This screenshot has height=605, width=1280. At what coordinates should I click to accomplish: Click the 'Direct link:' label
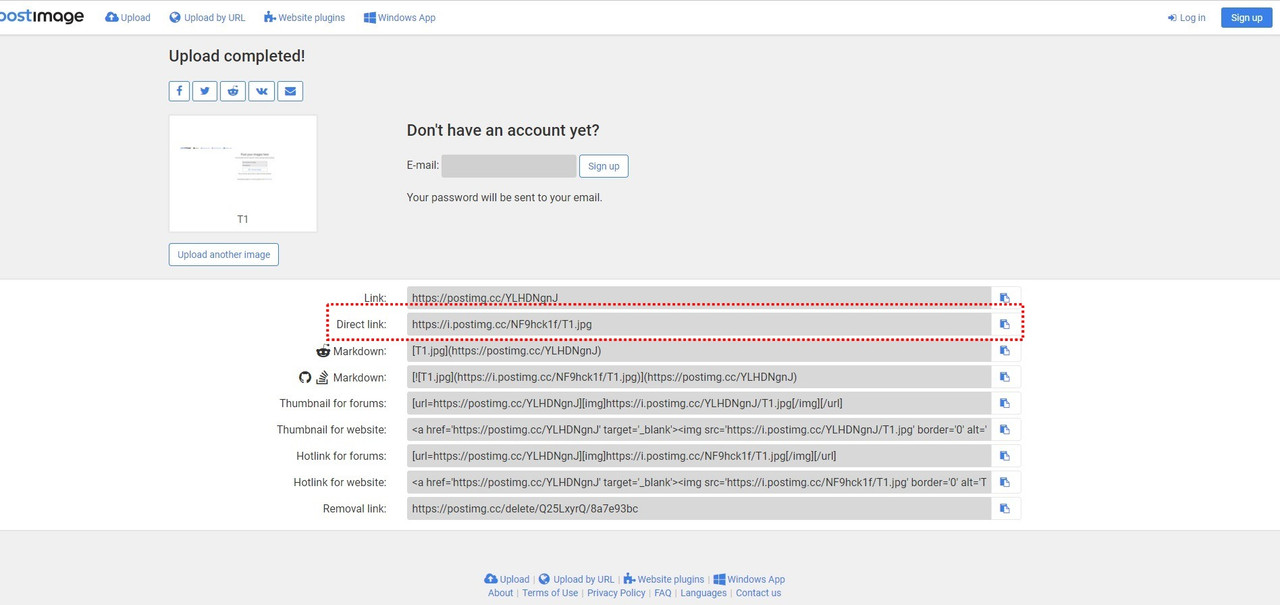pos(361,325)
